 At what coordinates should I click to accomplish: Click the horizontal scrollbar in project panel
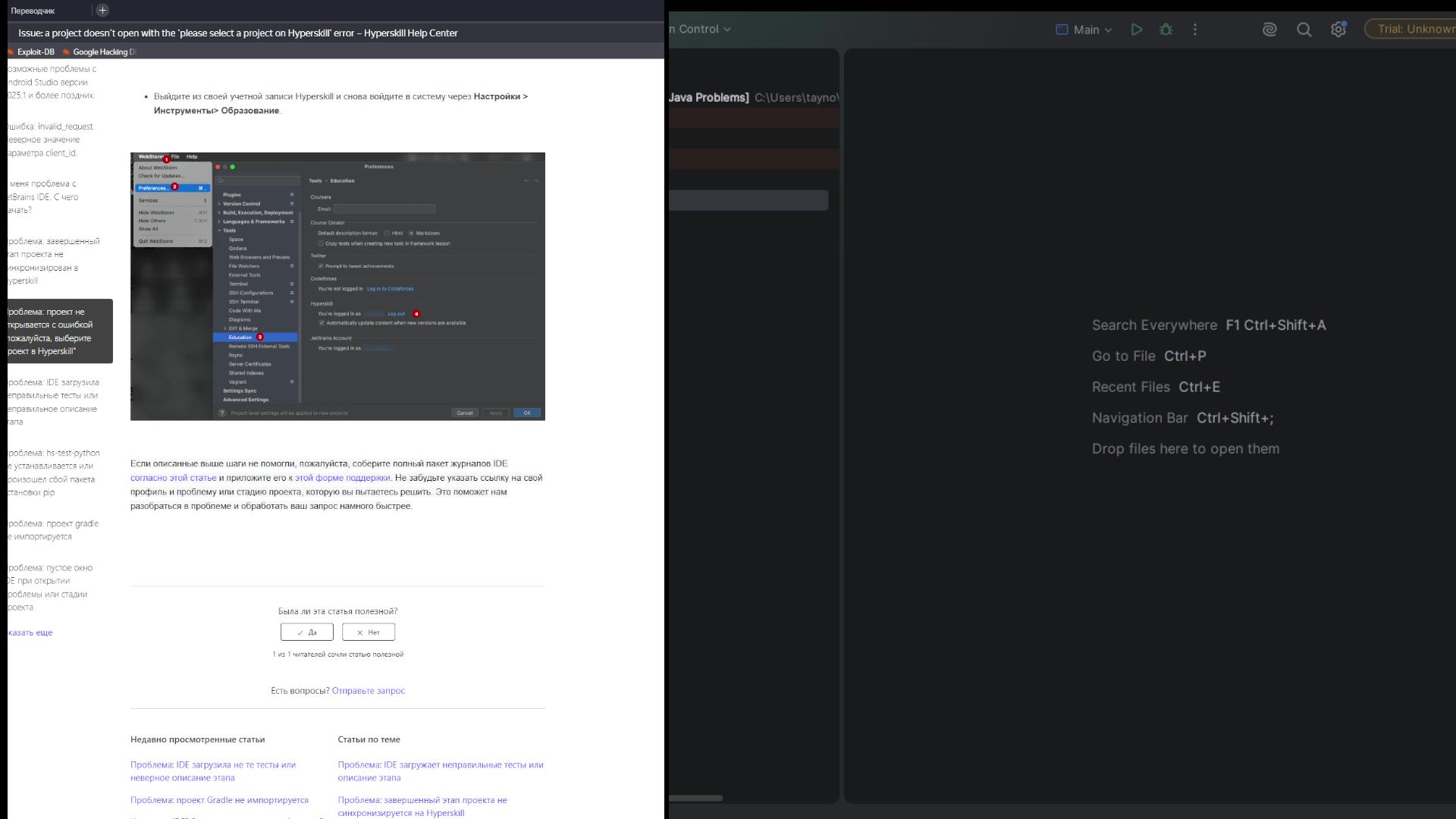coord(695,798)
